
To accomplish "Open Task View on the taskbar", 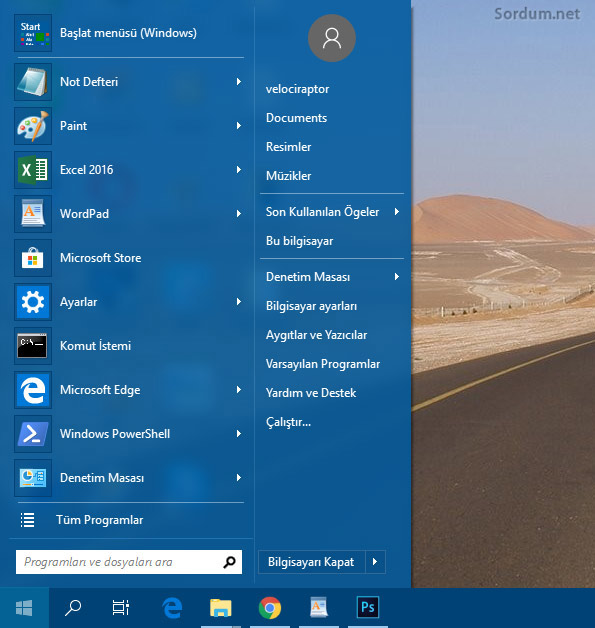I will [121, 608].
